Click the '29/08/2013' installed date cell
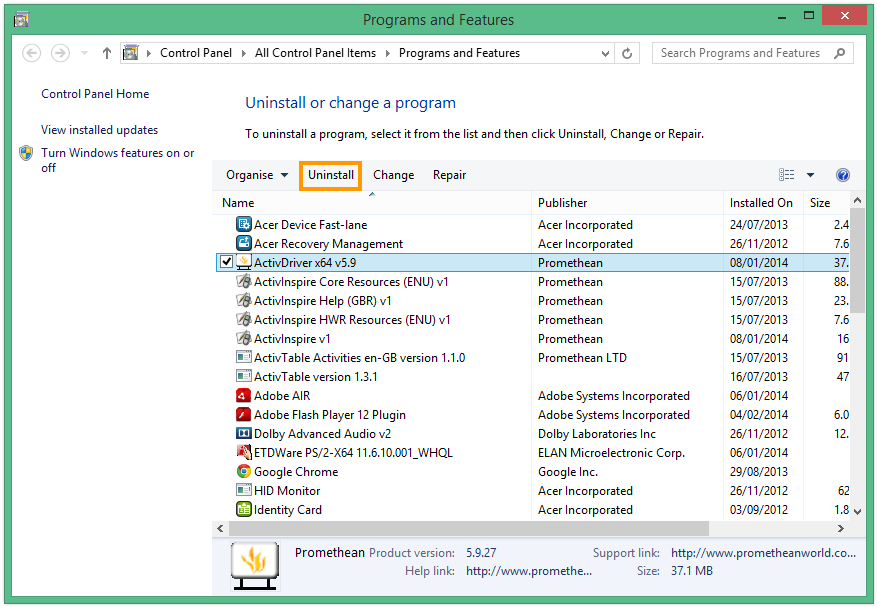The width and height of the screenshot is (877, 607). pyautogui.click(x=758, y=472)
